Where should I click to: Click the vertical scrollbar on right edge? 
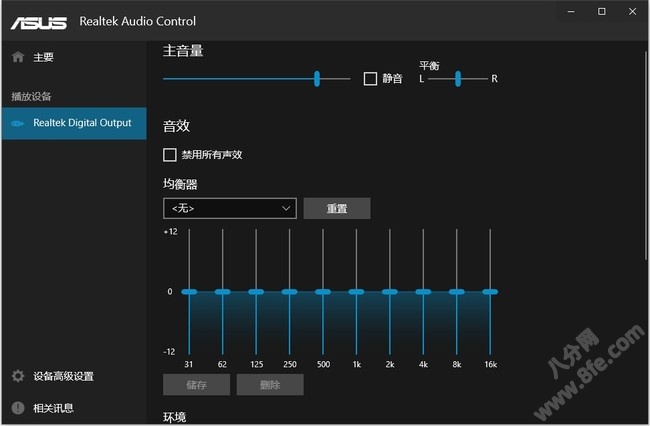tap(646, 155)
